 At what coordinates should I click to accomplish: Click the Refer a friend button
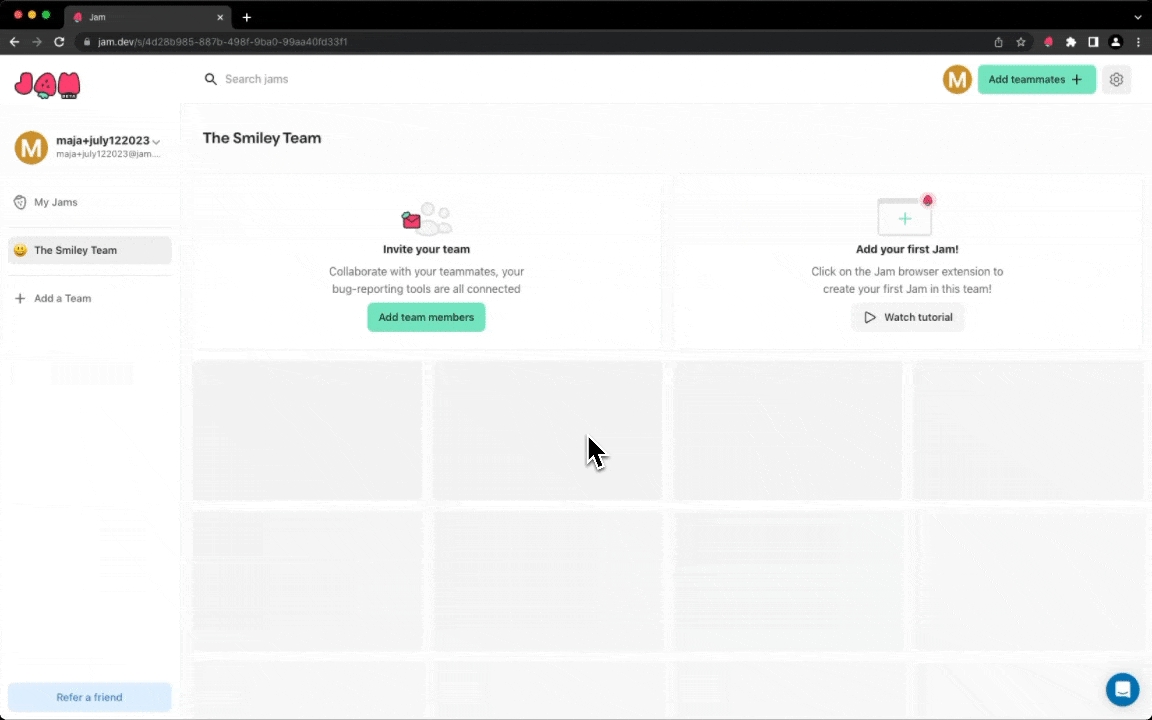(89, 697)
